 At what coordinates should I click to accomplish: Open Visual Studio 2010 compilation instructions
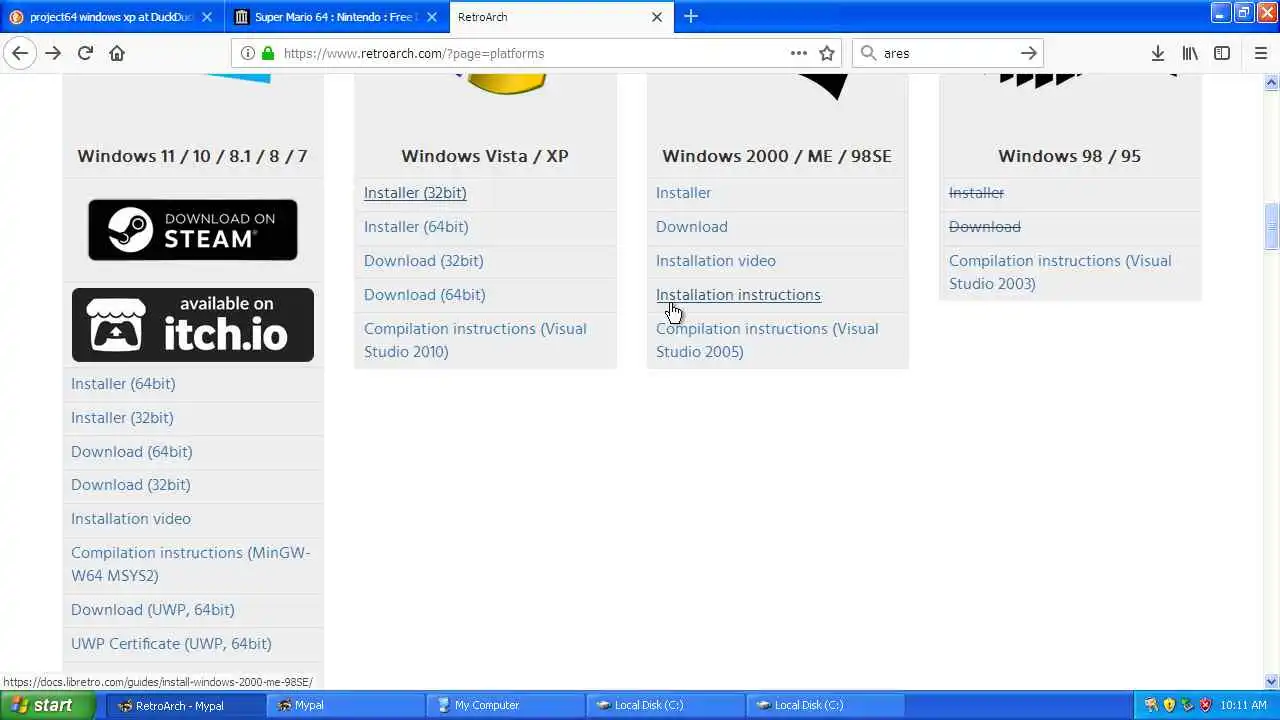point(475,340)
